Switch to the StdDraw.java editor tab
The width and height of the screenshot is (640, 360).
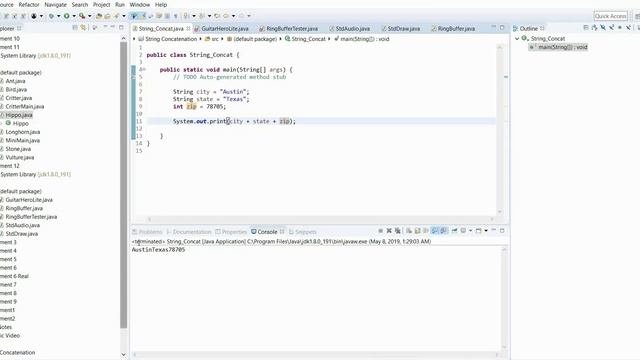[401, 29]
